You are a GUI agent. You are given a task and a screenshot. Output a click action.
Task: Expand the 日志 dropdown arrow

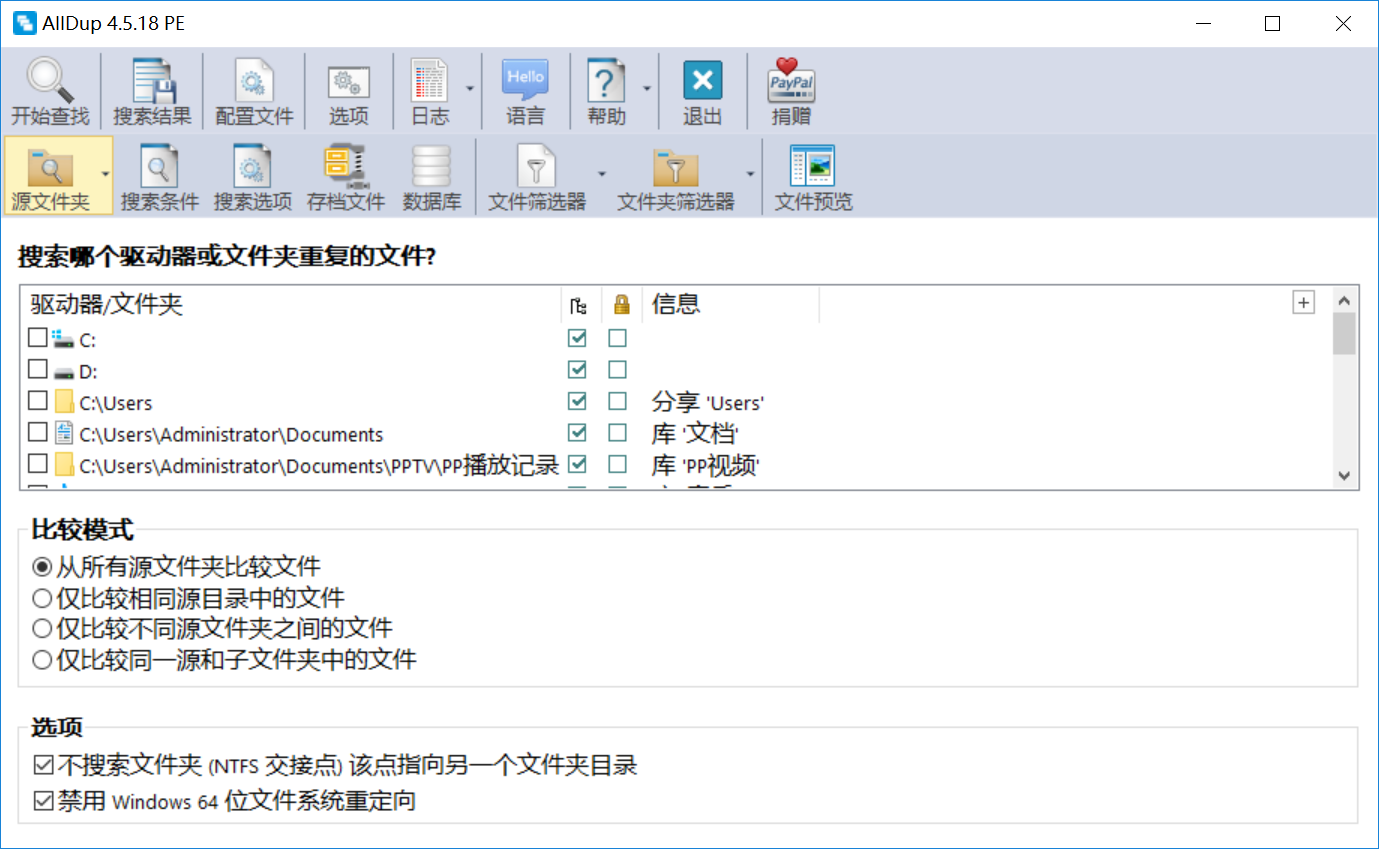(x=469, y=89)
